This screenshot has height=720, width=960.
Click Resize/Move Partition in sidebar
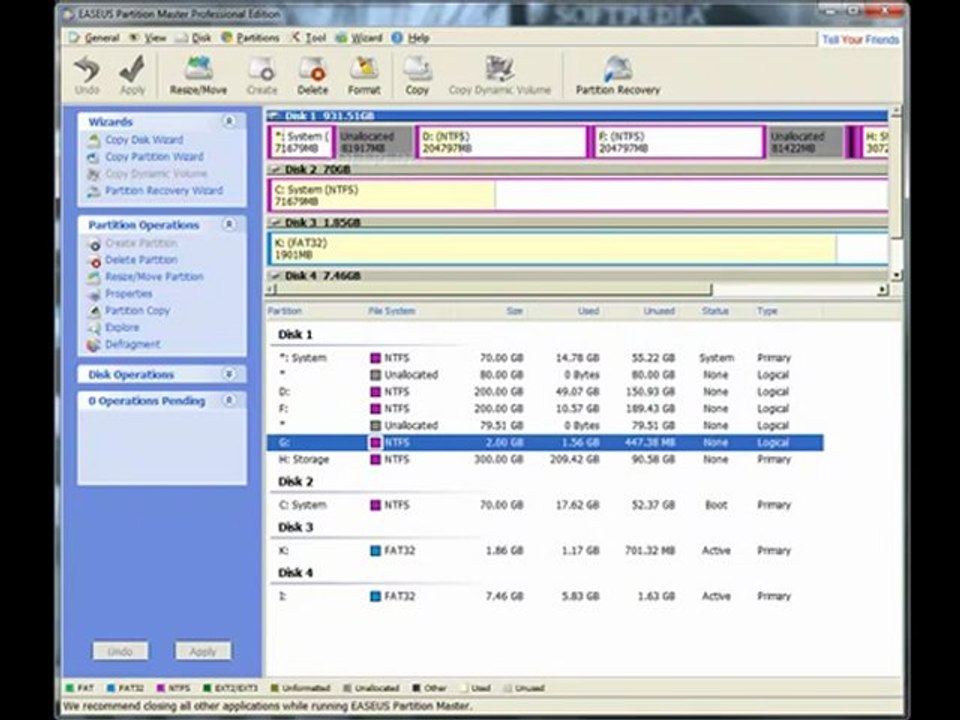154,277
